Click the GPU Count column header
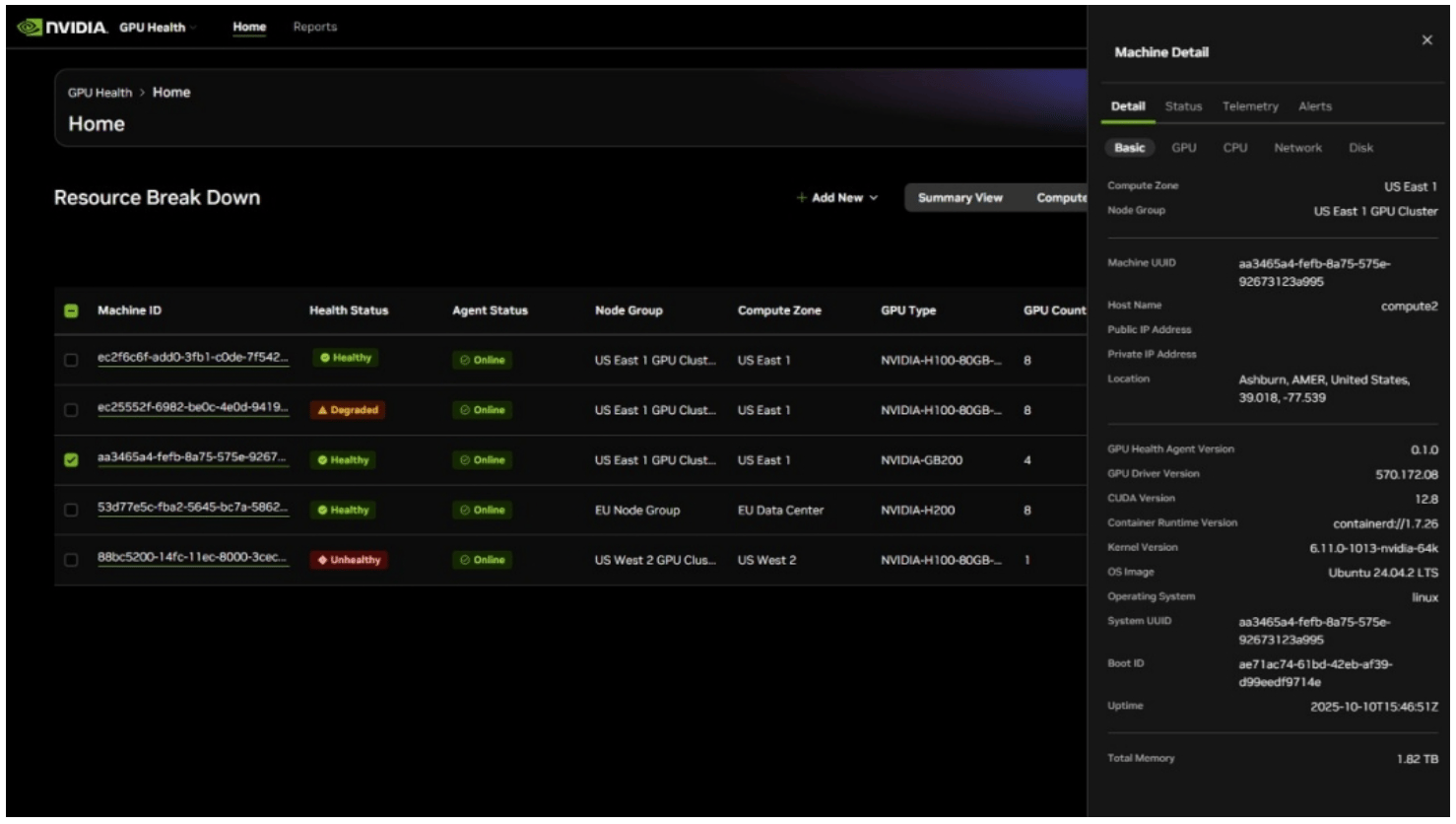The image size is (1456, 824). click(1054, 310)
